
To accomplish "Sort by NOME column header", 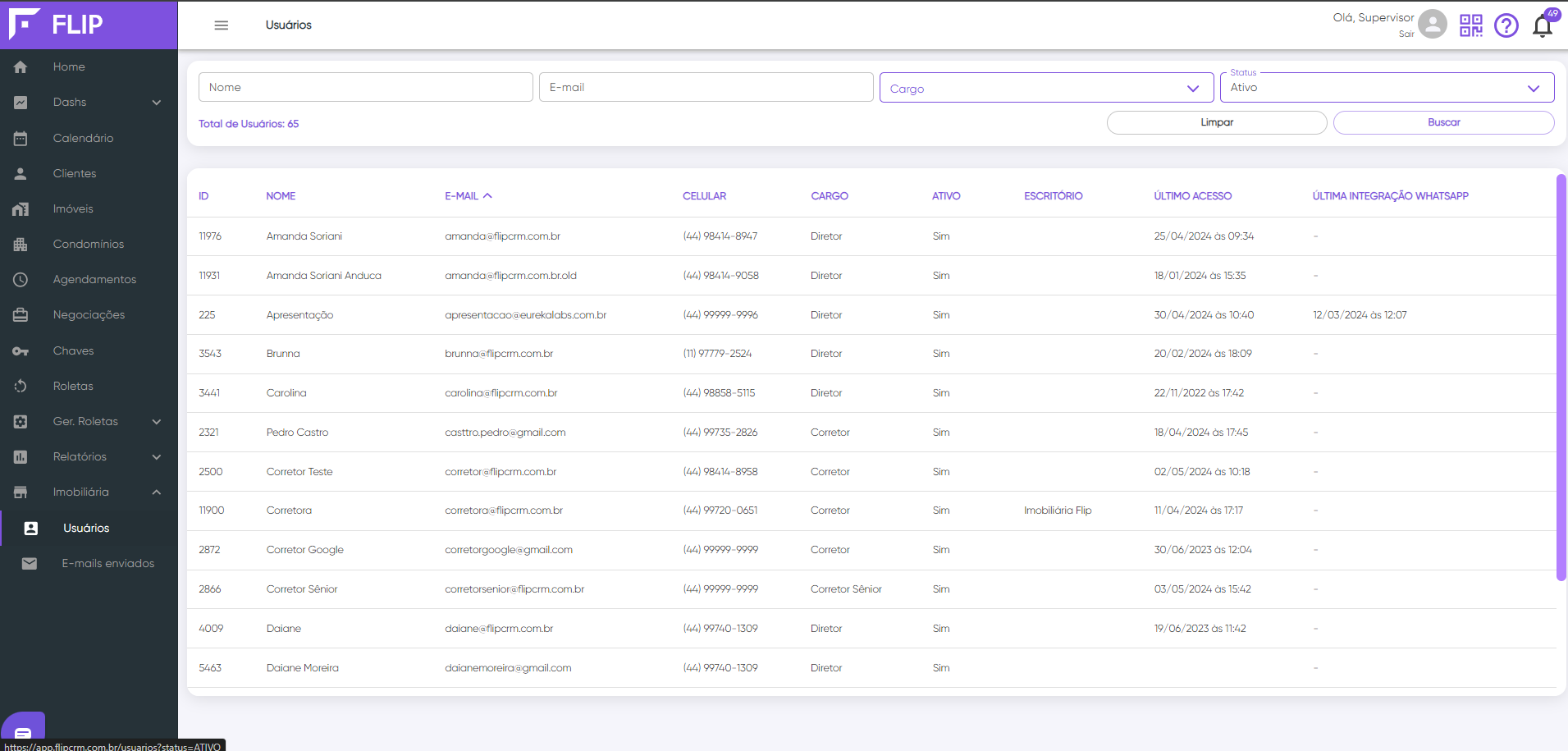I will tap(281, 196).
